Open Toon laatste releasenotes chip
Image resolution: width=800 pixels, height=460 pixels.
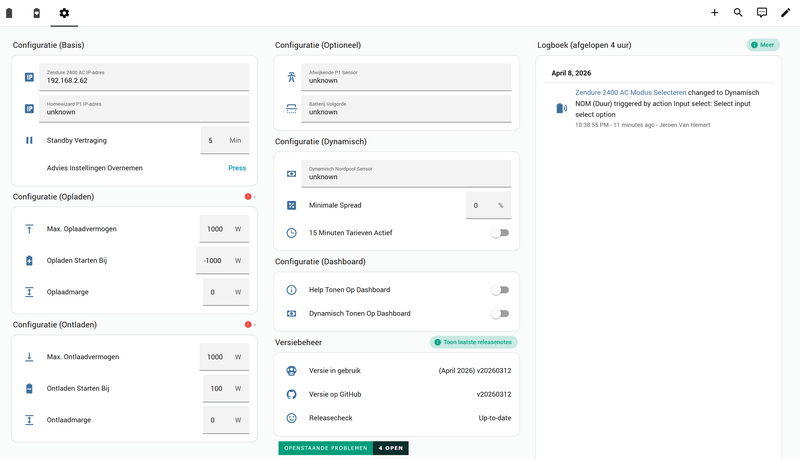click(474, 342)
